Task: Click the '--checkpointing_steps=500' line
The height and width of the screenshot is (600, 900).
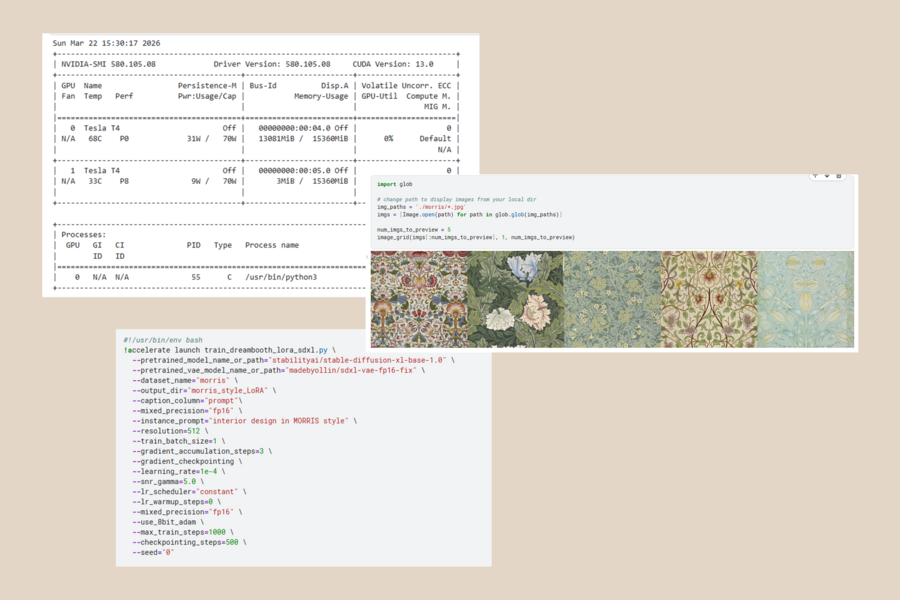Action: 189,543
